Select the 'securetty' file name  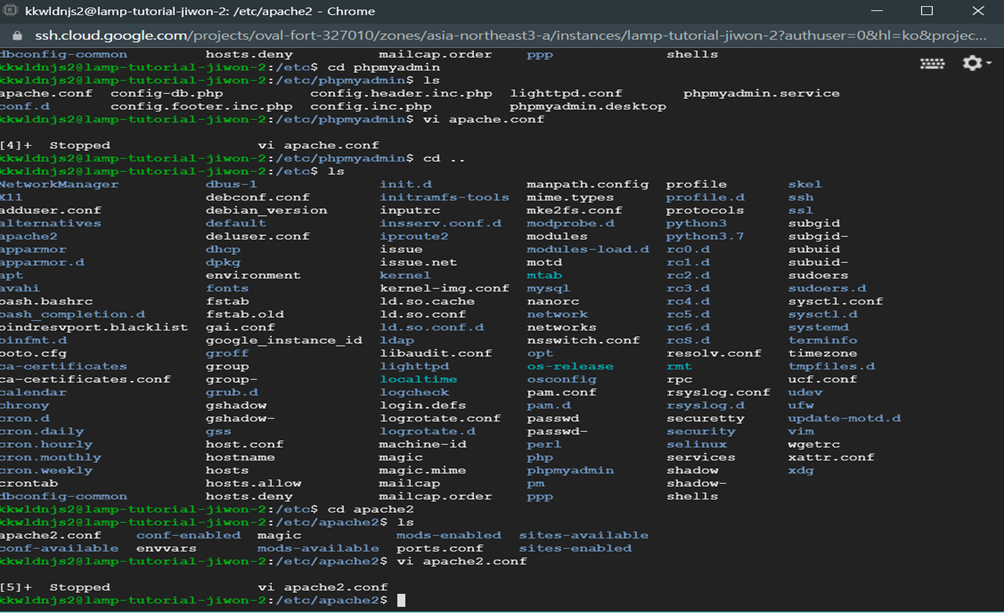click(706, 418)
